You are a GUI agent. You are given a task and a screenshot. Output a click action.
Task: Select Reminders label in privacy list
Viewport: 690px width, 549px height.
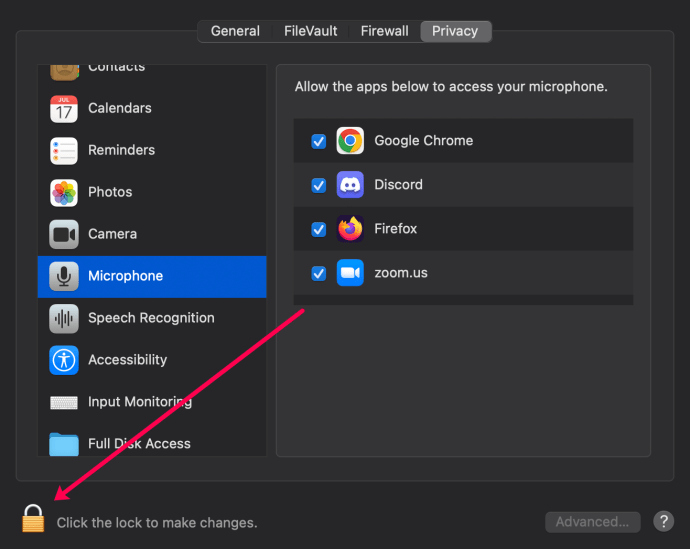121,150
